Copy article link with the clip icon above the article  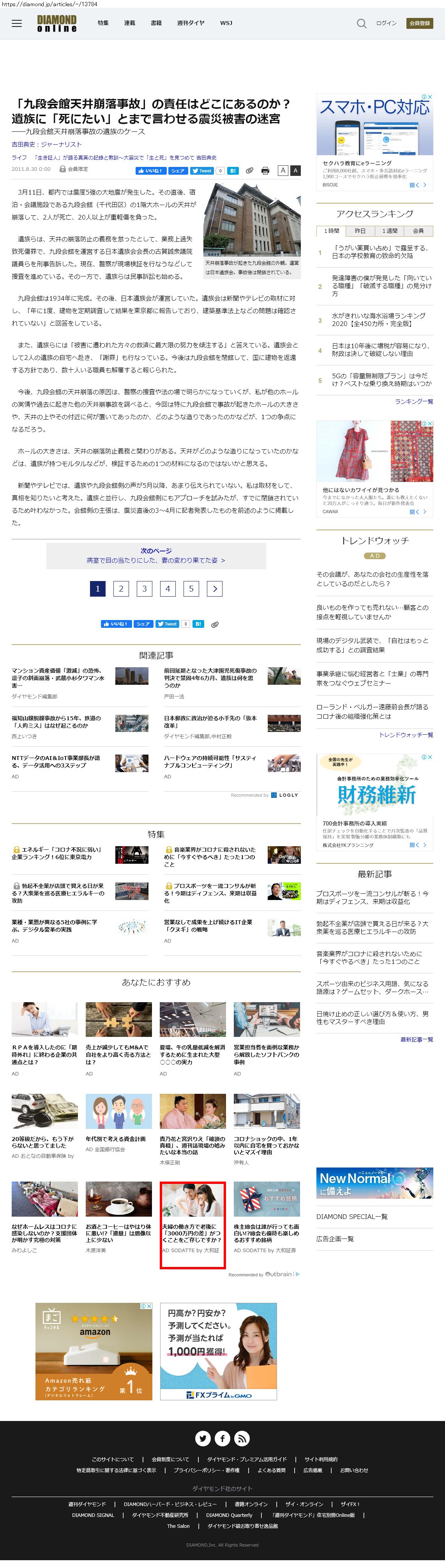click(x=249, y=171)
